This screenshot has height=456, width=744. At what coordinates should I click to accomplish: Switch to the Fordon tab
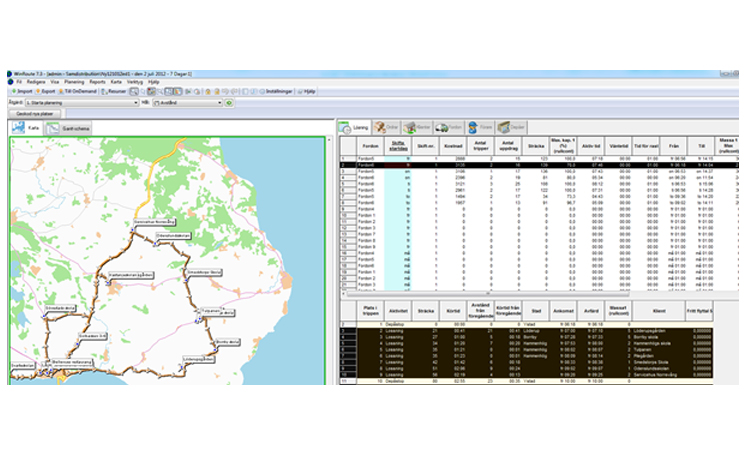coord(450,128)
